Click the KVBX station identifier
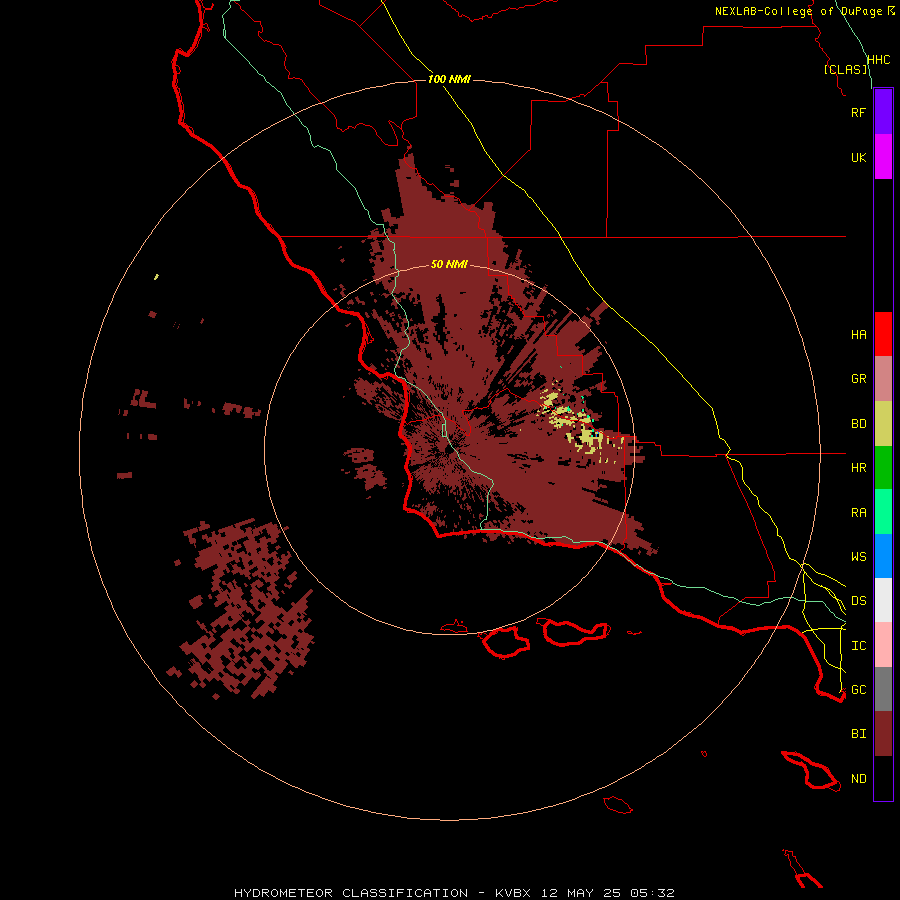Image resolution: width=900 pixels, height=900 pixels. pyautogui.click(x=513, y=893)
